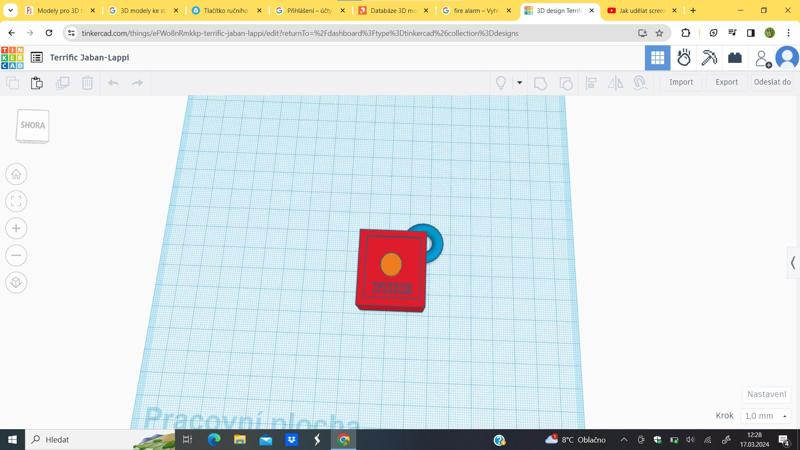Click the Mirror tool icon

pyautogui.click(x=616, y=83)
